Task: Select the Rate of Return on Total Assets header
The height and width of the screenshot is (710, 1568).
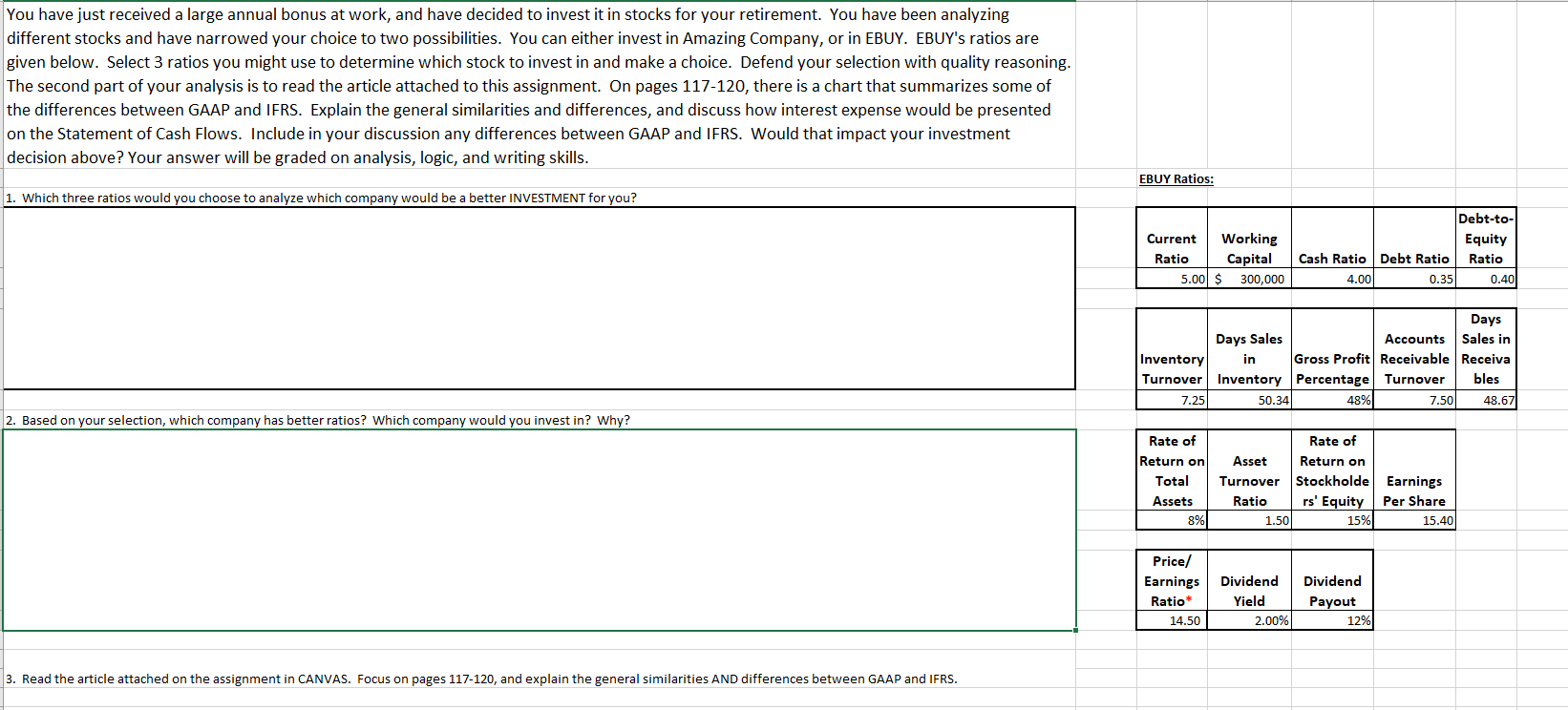Action: point(1172,470)
